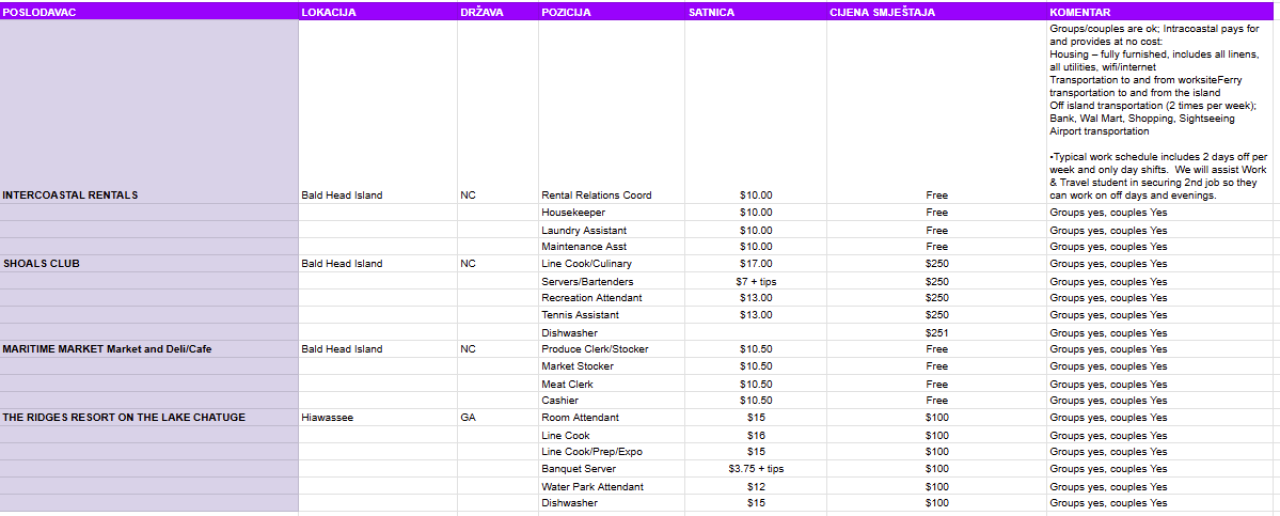Click the $10.50 wage for Meat Clerk
1280x516 pixels.
coord(756,384)
